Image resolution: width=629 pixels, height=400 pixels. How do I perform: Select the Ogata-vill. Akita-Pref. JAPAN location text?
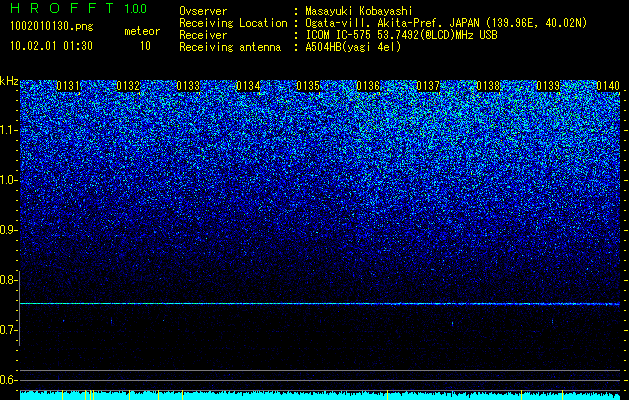point(446,23)
